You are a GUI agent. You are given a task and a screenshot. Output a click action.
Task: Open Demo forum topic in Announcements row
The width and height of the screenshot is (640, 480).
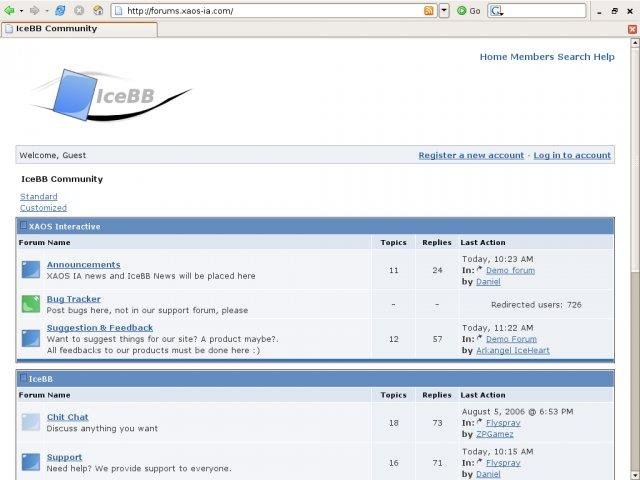pyautogui.click(x=510, y=270)
